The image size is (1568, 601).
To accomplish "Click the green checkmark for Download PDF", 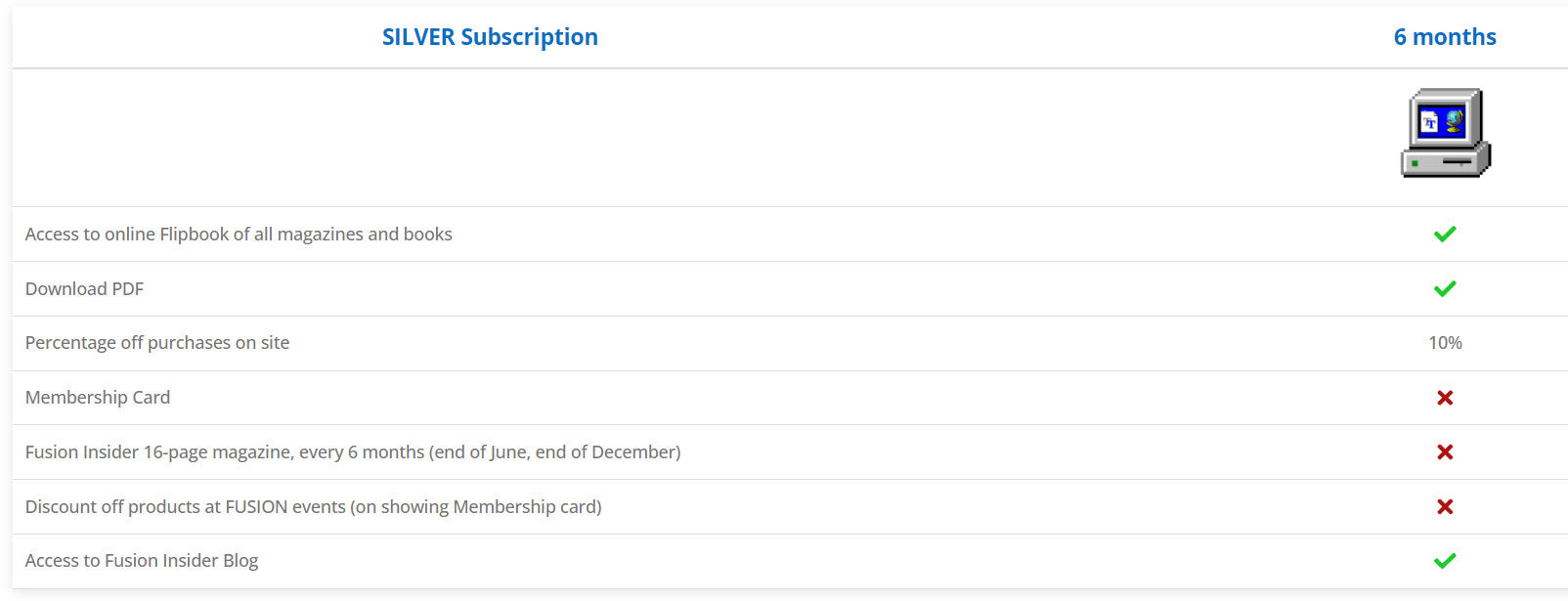I will tap(1445, 288).
